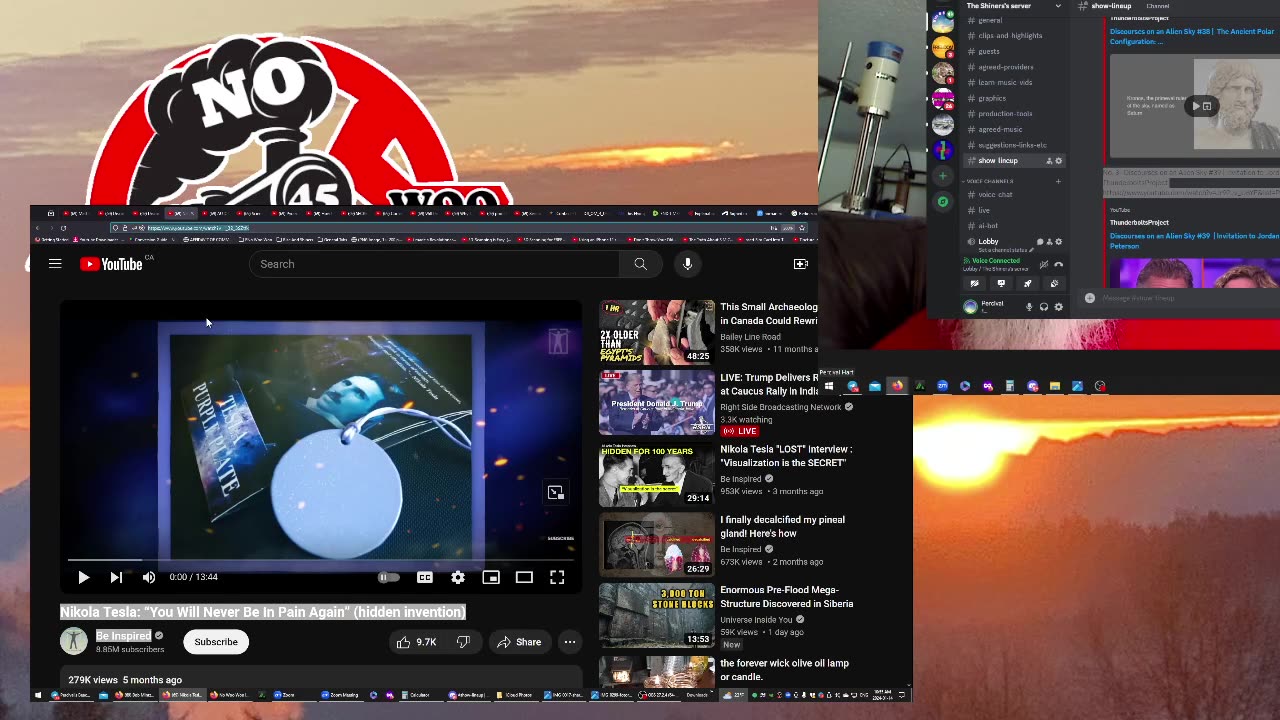Turn on Discord camera button
Image resolution: width=1280 pixels, height=720 pixels.
[974, 284]
